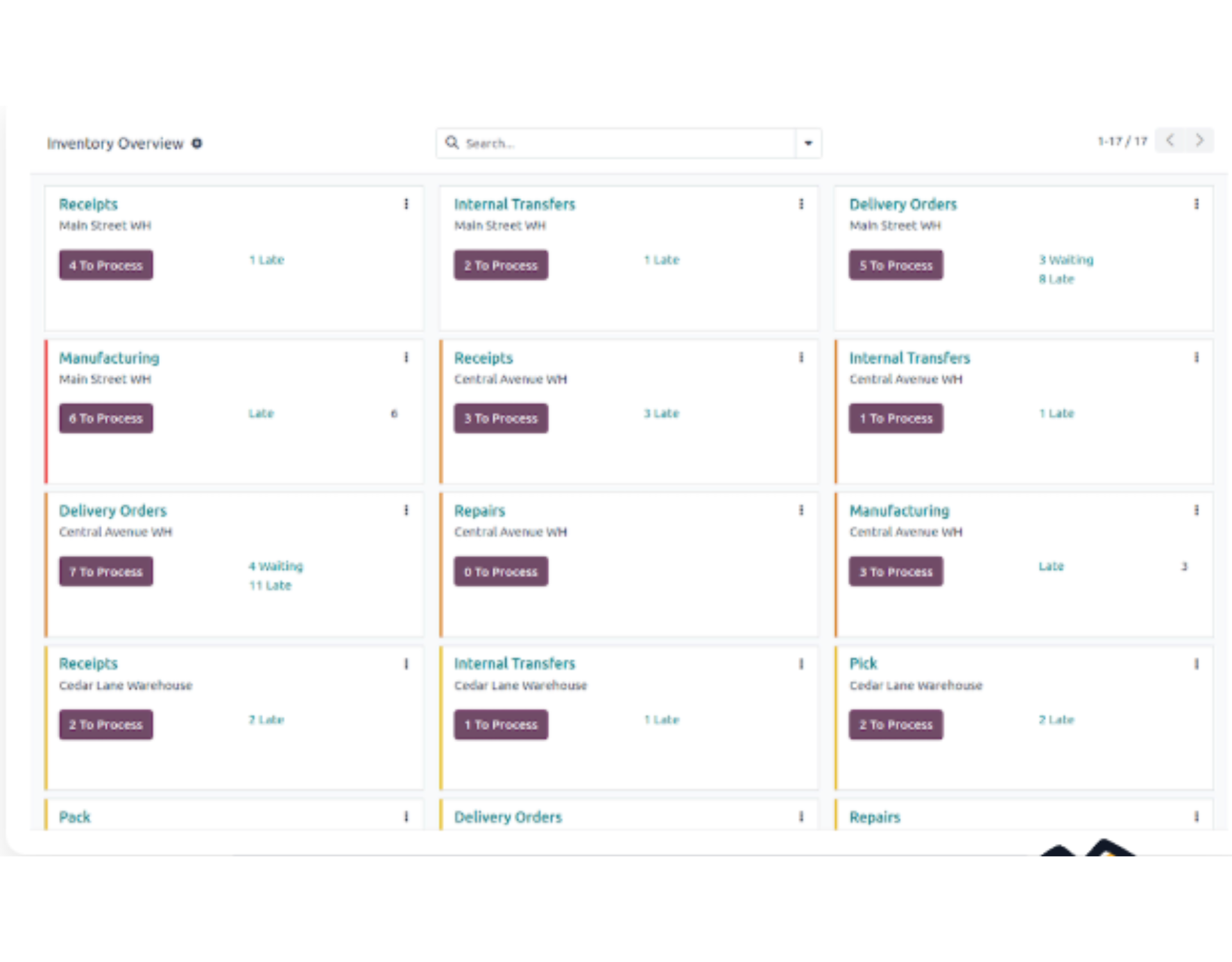Open kebab menu on Central Avenue Repairs card
This screenshot has width=1232, height=962.
(801, 511)
